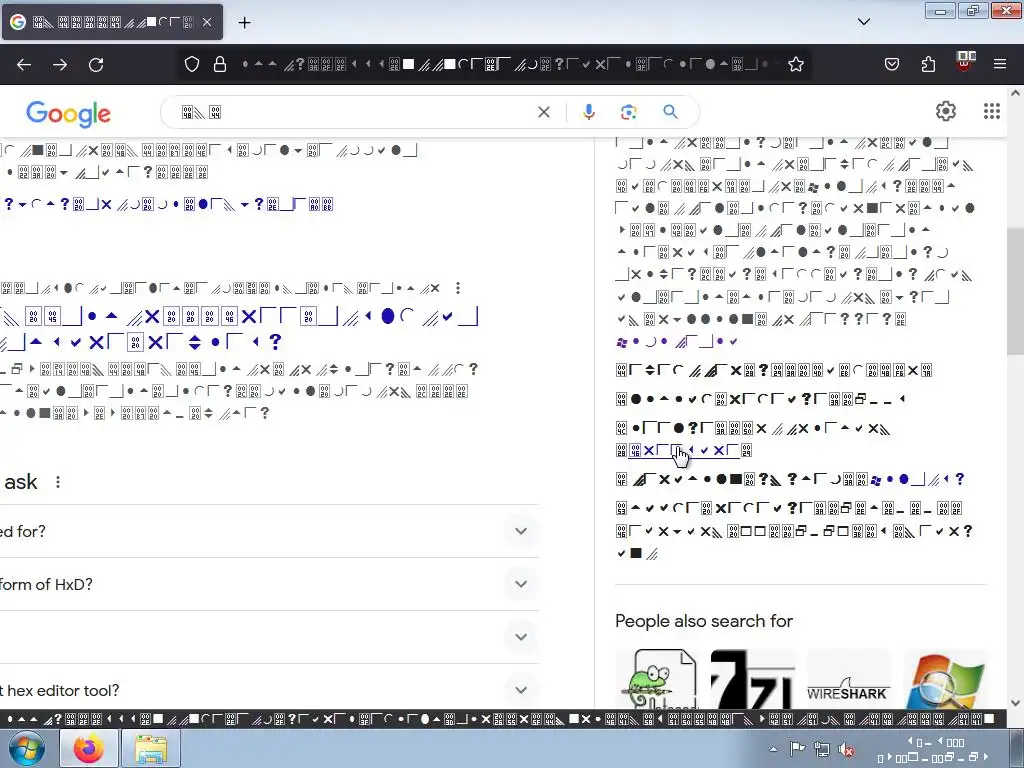This screenshot has width=1024, height=768.
Task: Click the page vertical scrollbar thumb
Action: coord(1016,291)
